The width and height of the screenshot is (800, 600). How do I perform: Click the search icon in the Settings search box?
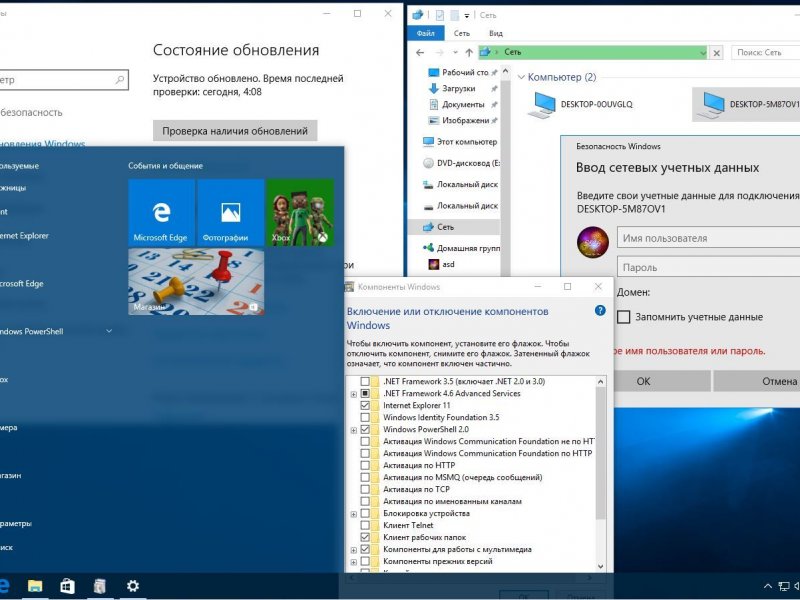pyautogui.click(x=120, y=80)
